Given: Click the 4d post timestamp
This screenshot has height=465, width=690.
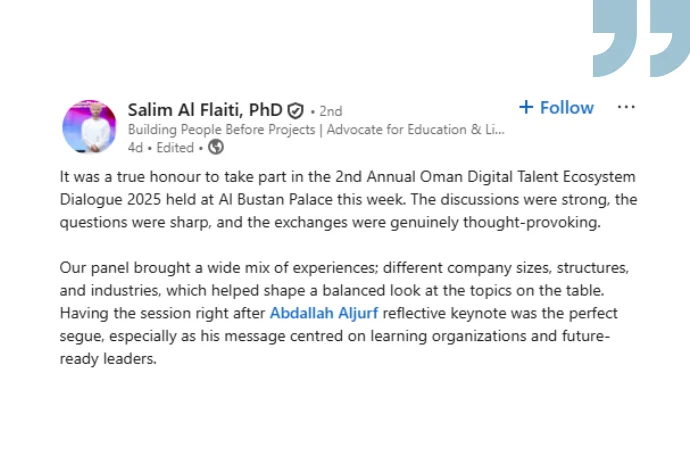Looking at the screenshot, I should (135, 148).
